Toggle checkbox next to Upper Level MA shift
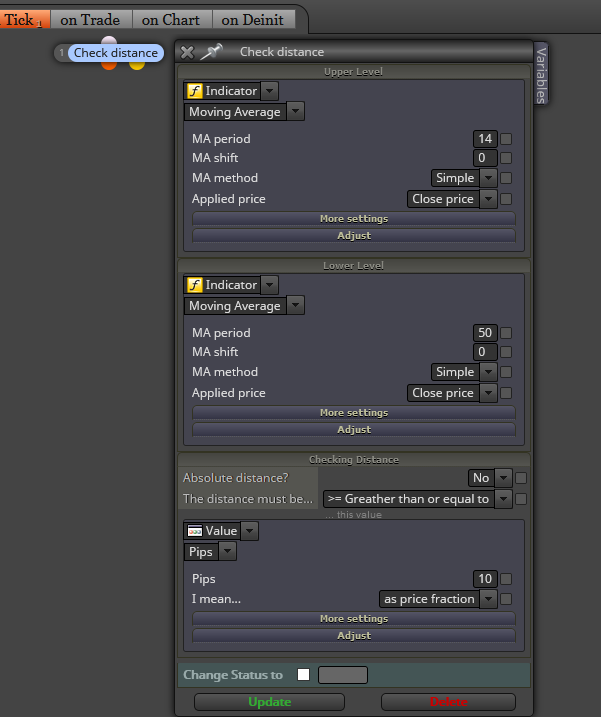601x717 pixels. point(506,158)
